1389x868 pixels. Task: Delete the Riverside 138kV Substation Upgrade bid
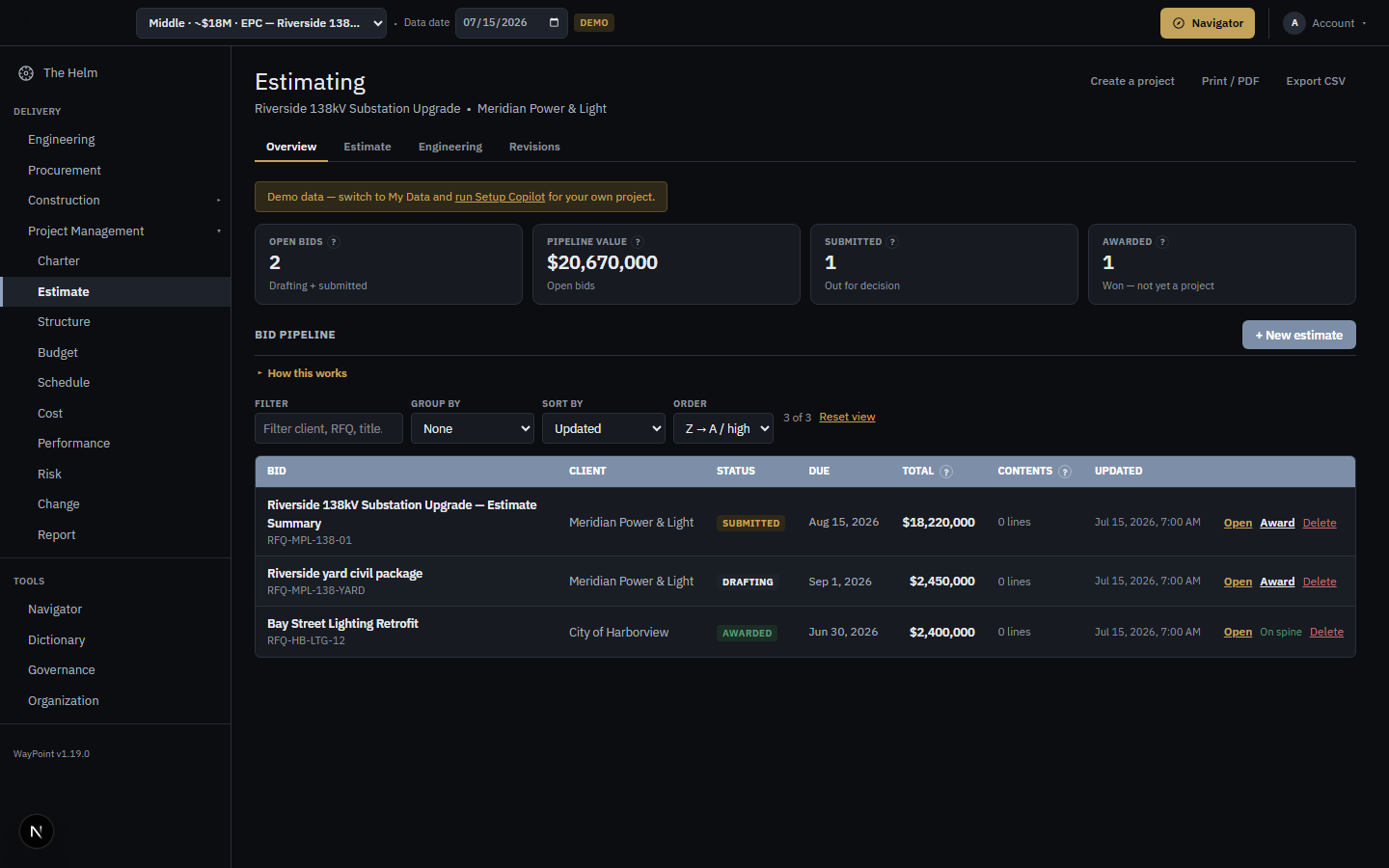(1320, 523)
